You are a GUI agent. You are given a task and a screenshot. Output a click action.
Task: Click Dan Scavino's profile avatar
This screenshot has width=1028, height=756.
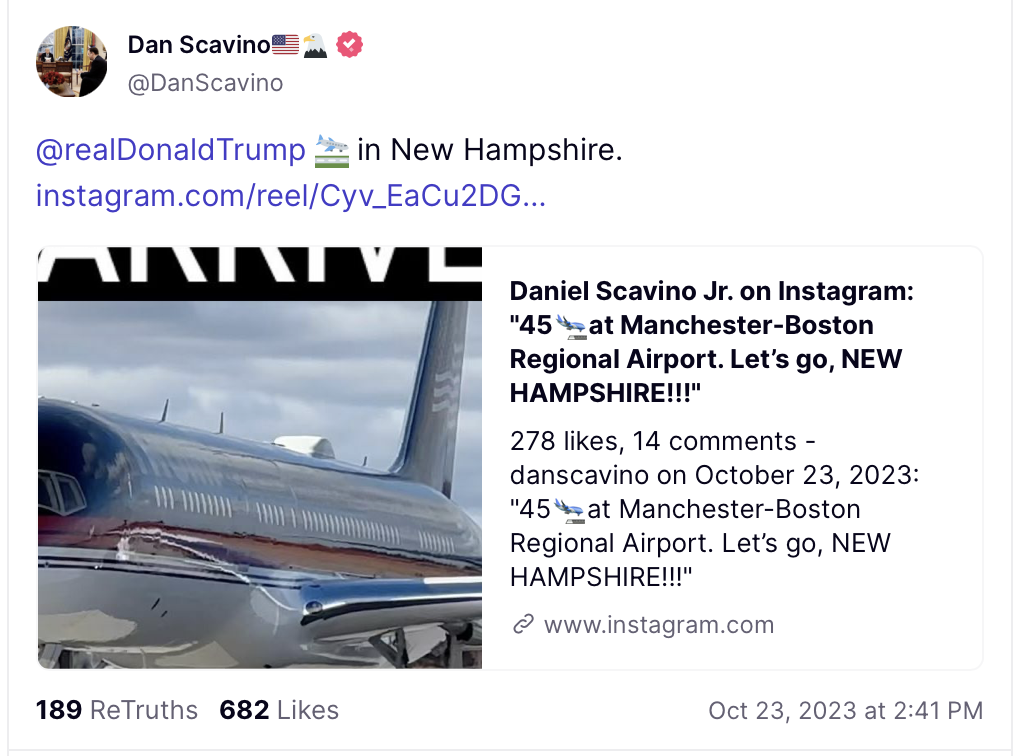point(72,62)
